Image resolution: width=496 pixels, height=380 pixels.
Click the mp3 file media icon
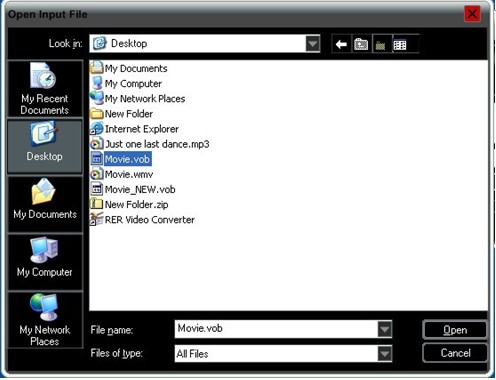point(97,144)
